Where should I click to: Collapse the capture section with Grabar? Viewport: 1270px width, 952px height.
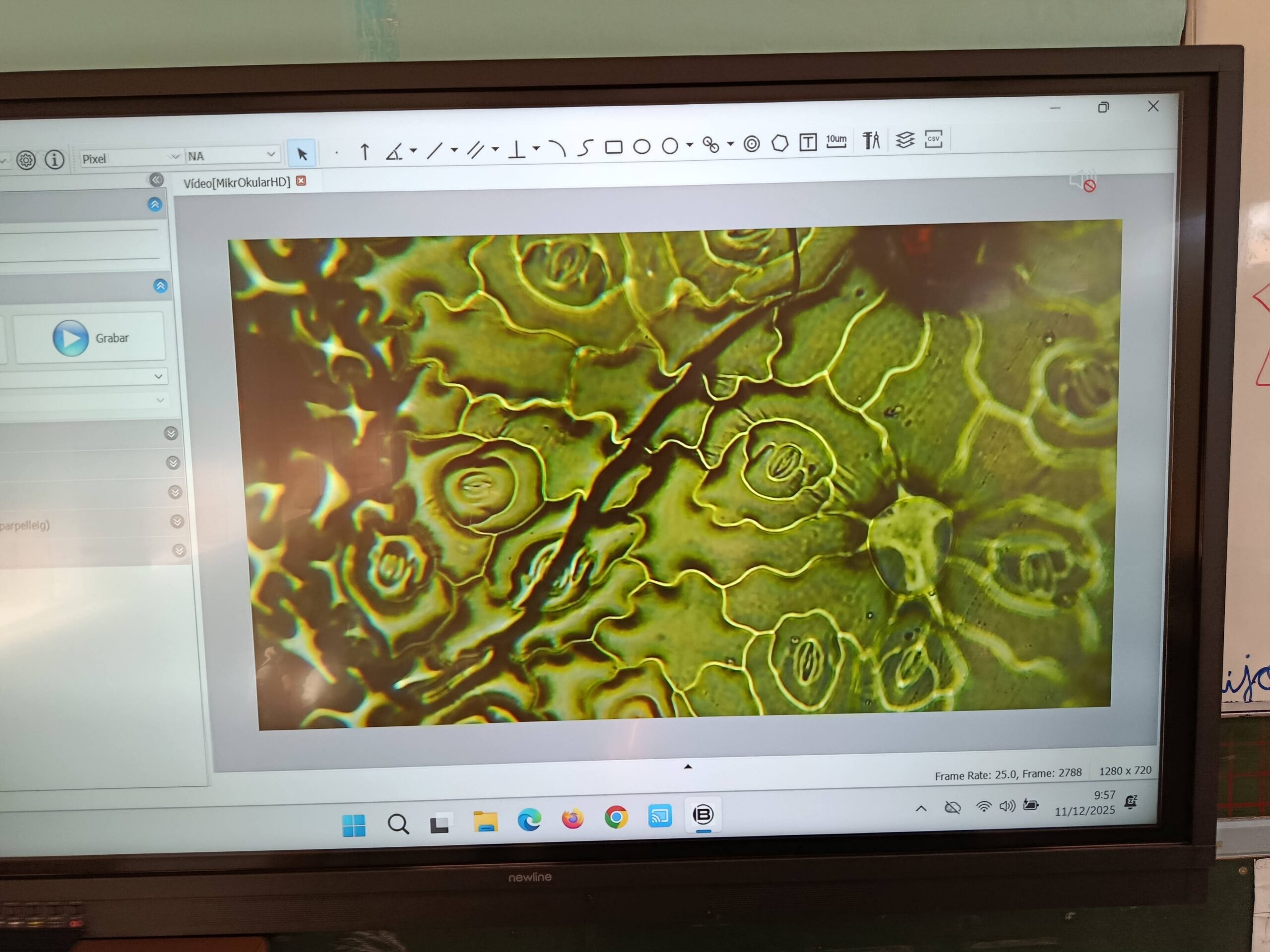(x=160, y=286)
